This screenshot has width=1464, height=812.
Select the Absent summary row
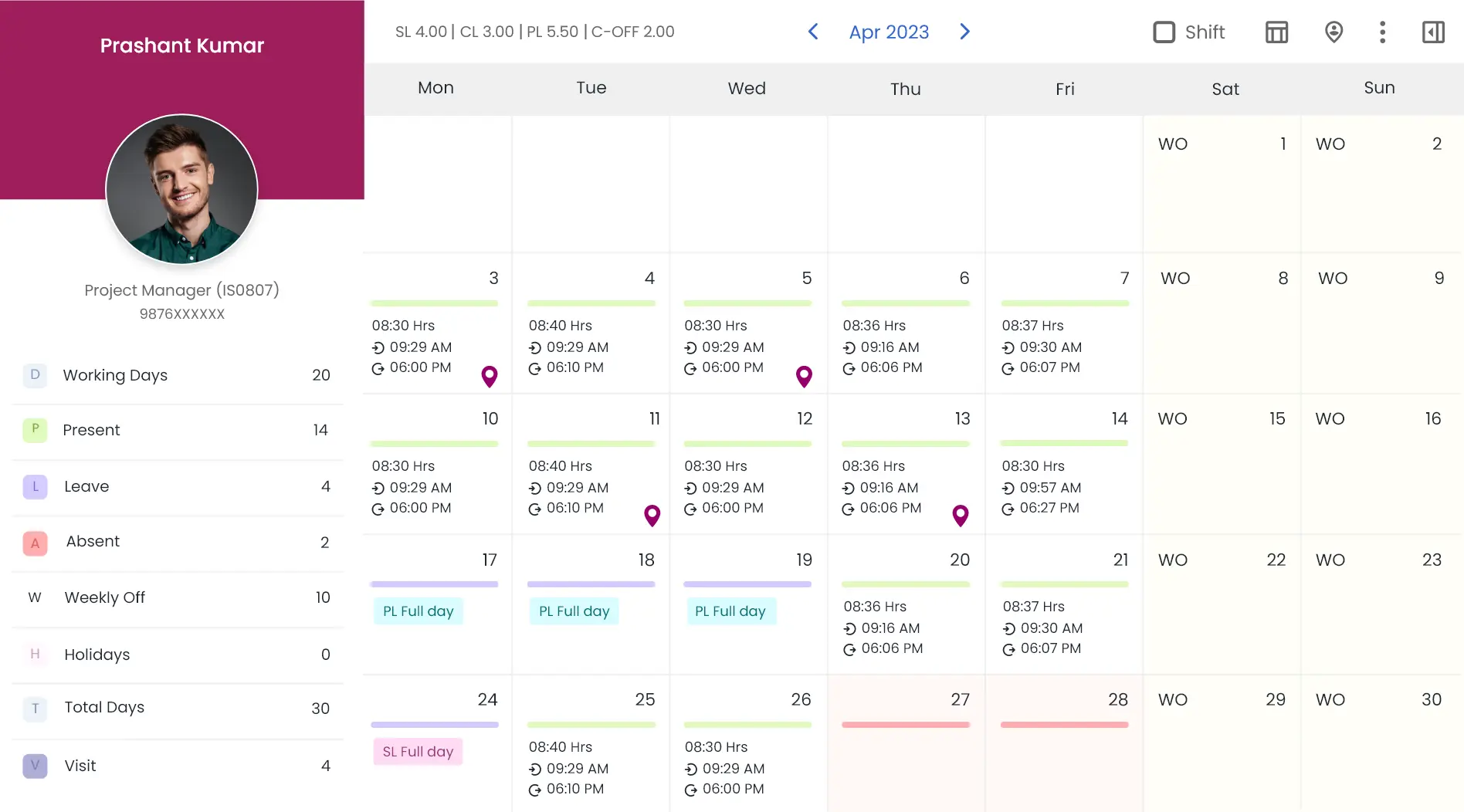tap(178, 542)
